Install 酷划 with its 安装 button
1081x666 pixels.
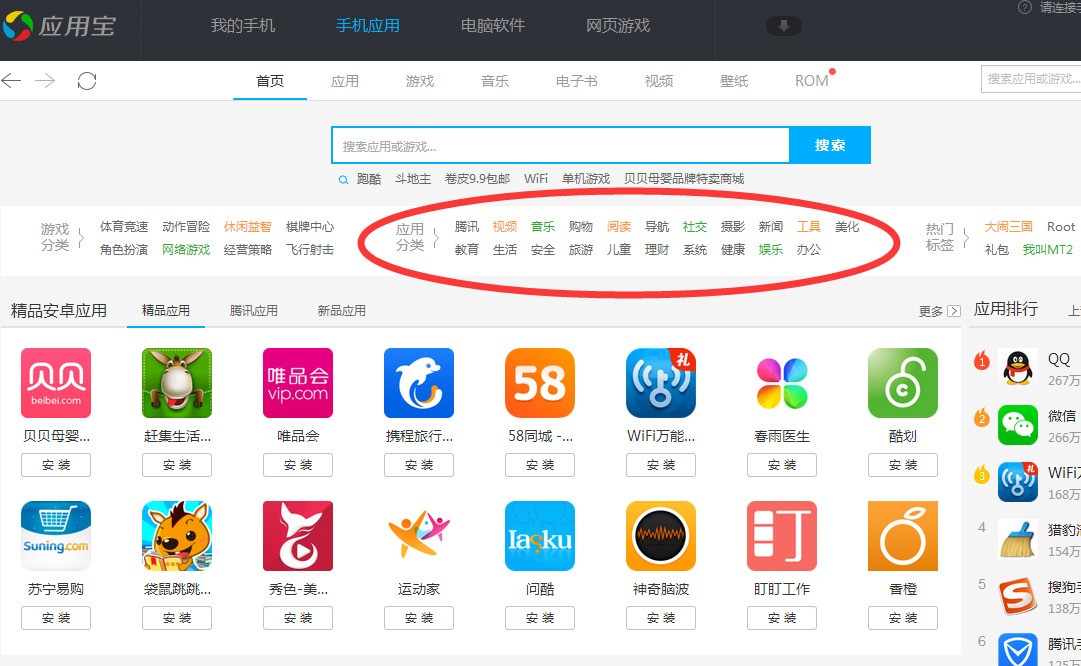903,465
